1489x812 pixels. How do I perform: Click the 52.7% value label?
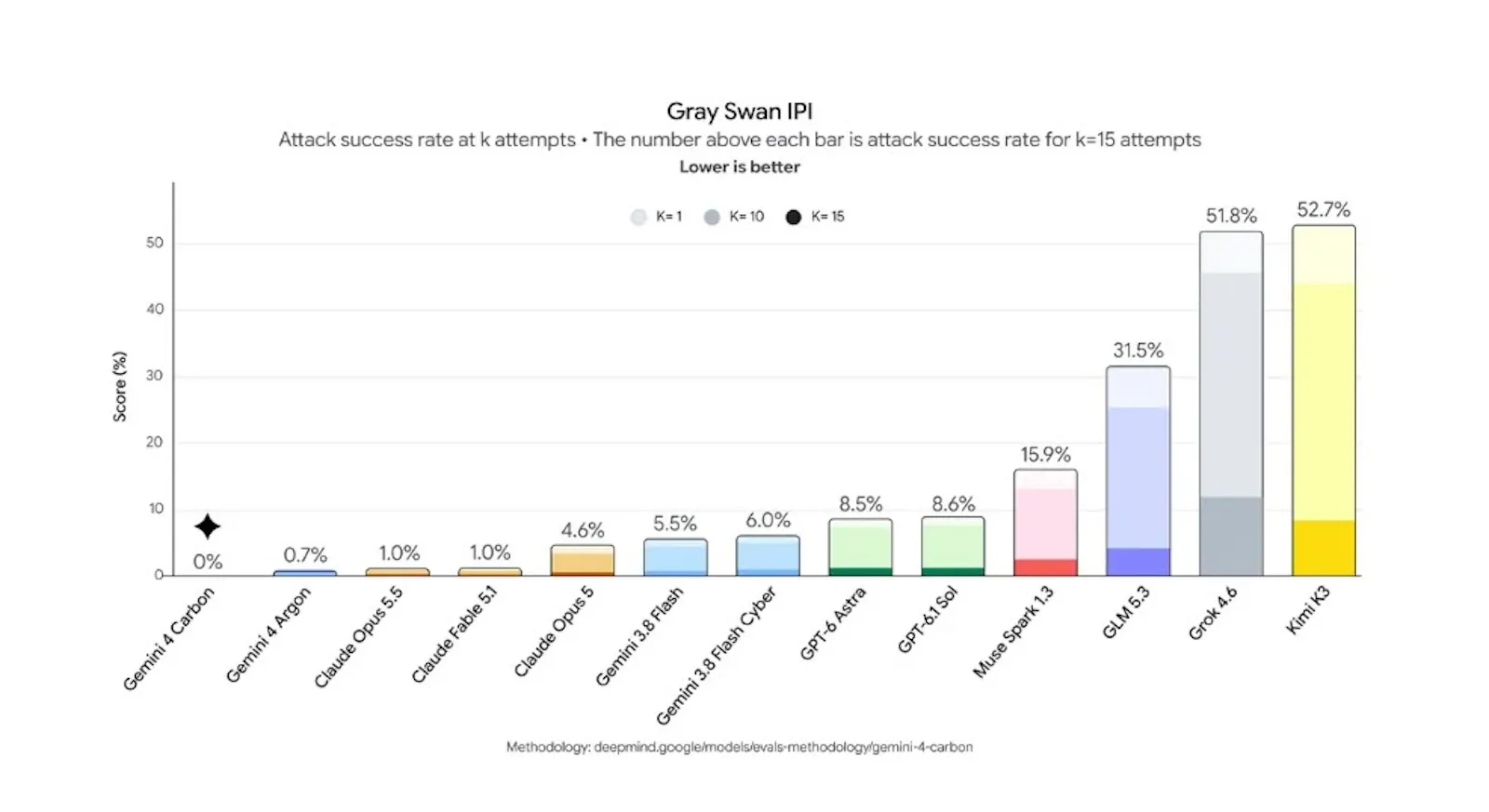click(1323, 209)
